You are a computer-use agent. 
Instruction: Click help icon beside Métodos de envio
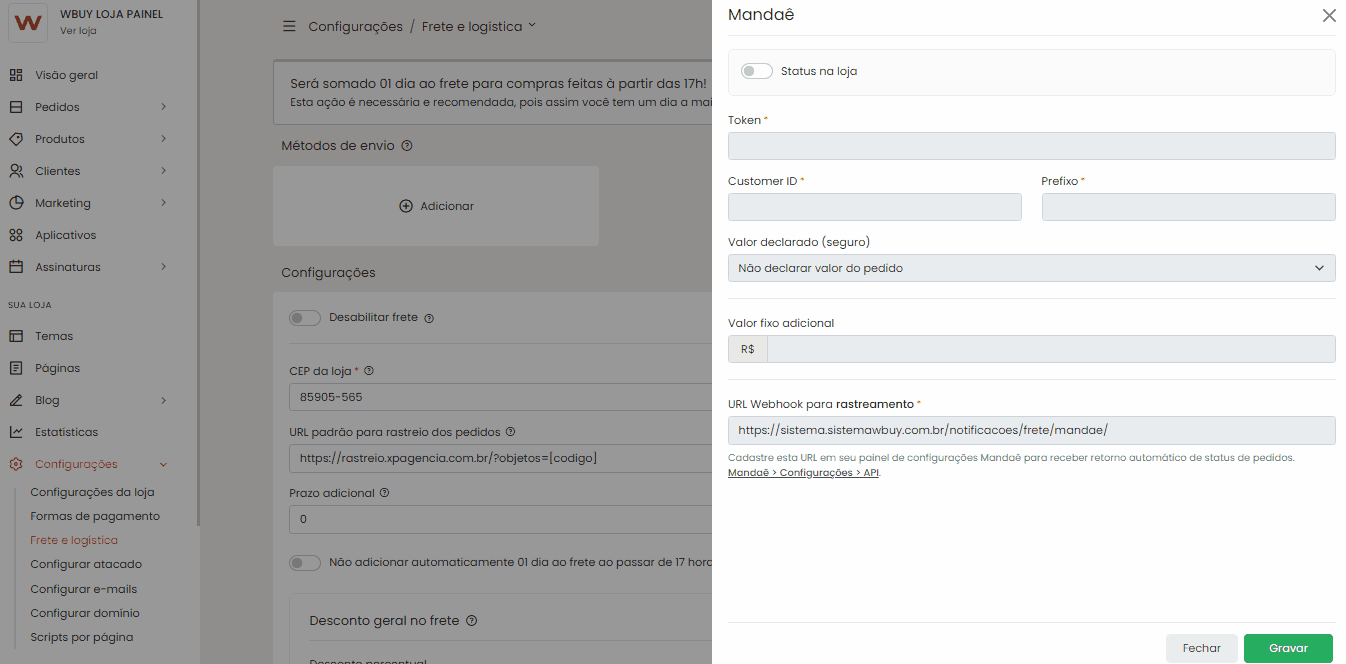[407, 146]
